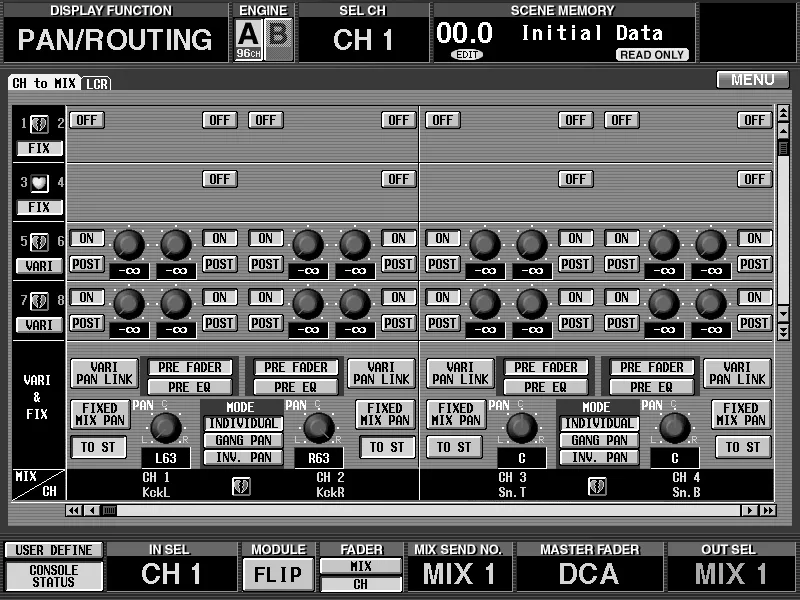Click the VARI button for MIX 5/6
800x600 pixels.
[39, 266]
